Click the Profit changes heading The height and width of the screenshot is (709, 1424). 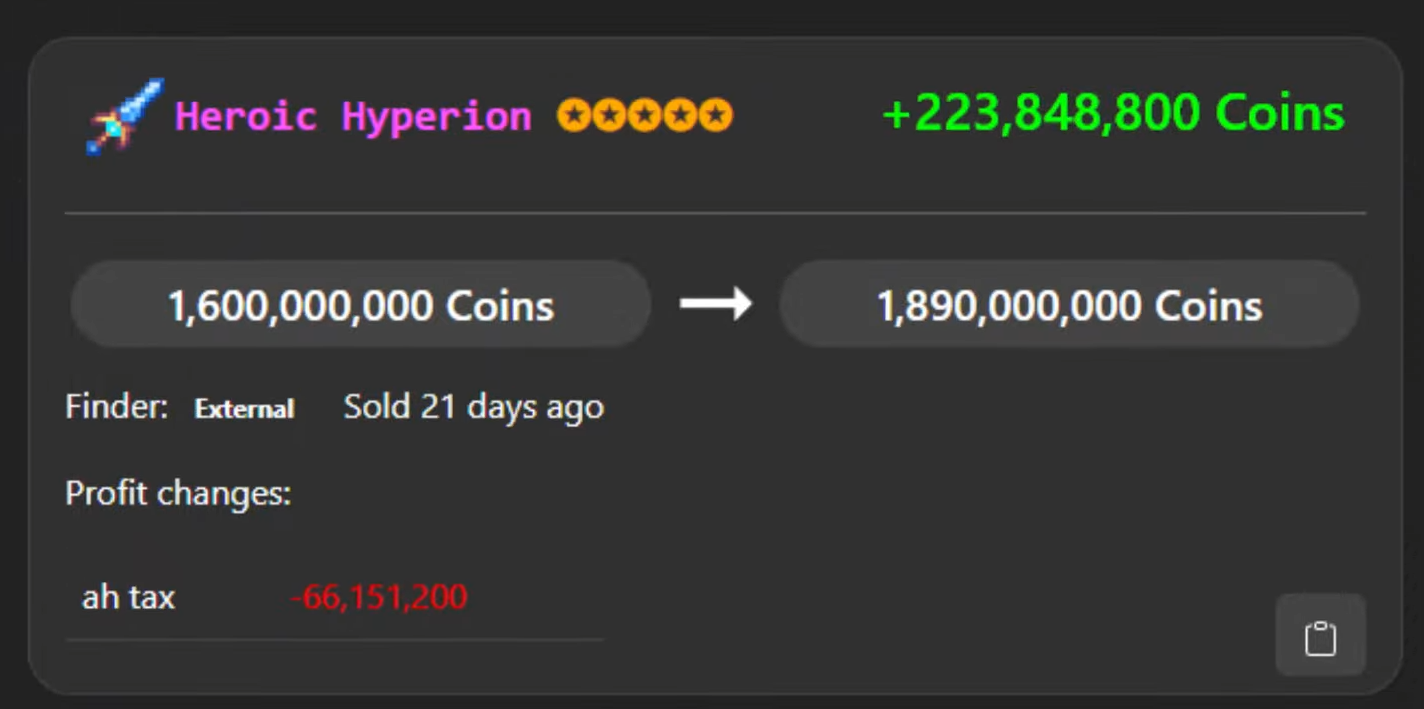tap(178, 493)
